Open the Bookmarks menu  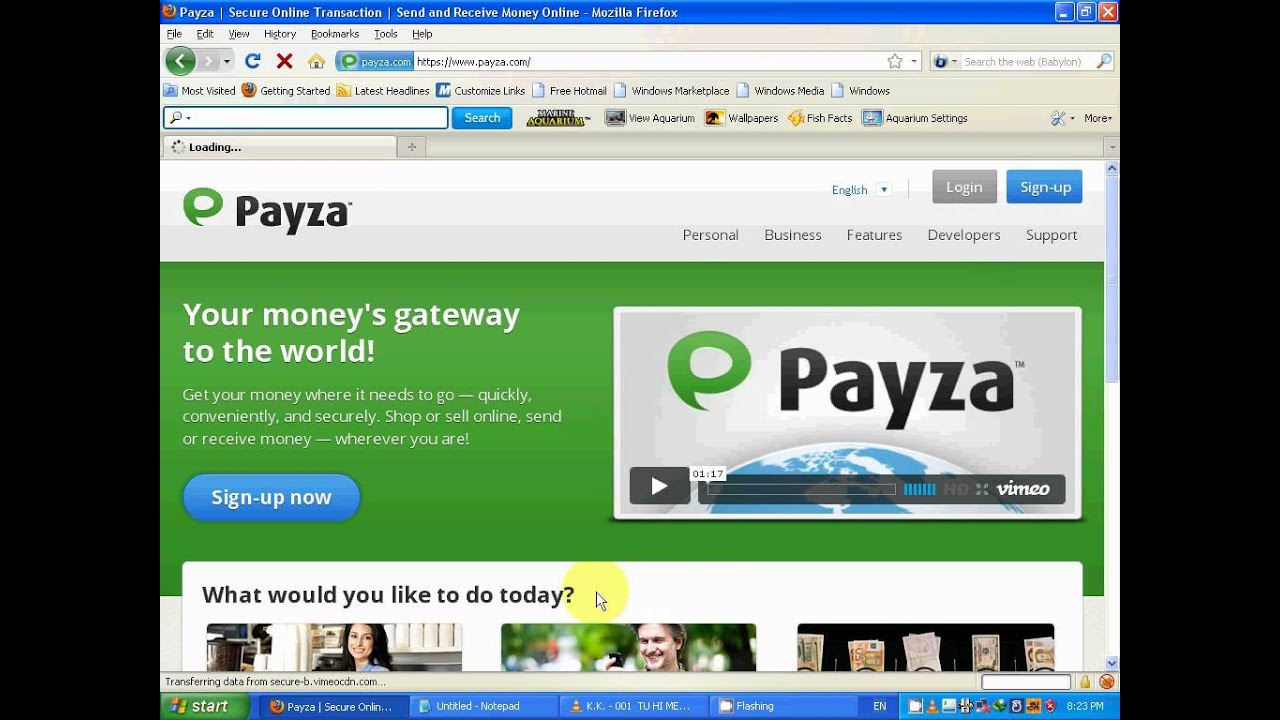(335, 34)
